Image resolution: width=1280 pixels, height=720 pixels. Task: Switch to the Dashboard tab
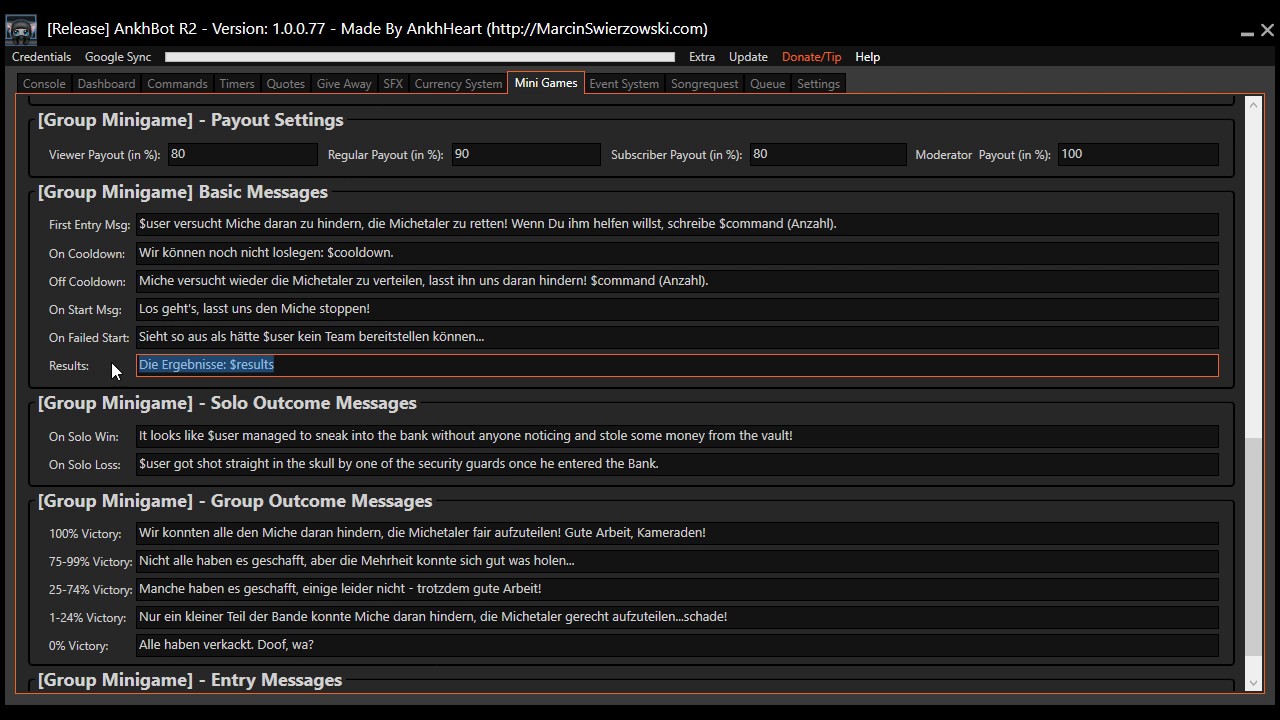pos(106,84)
